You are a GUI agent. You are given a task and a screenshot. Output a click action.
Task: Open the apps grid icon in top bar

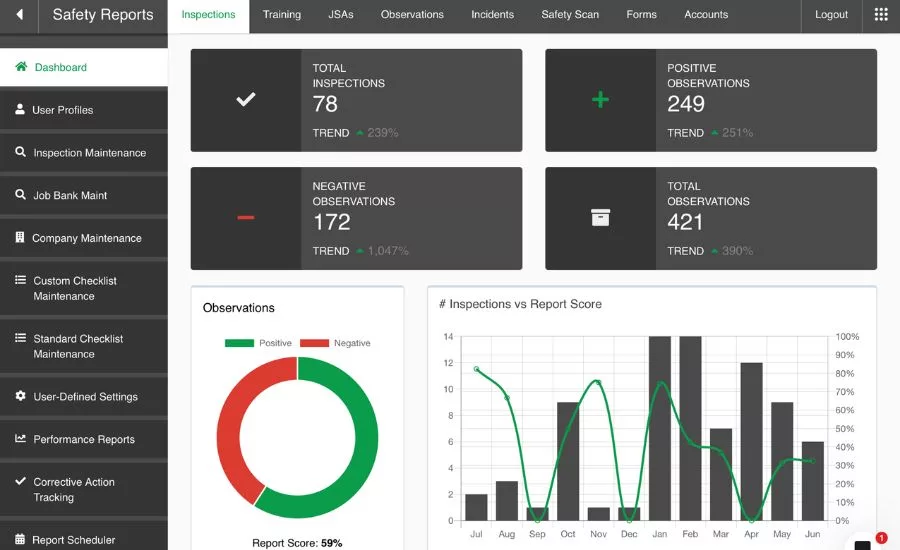[x=880, y=15]
